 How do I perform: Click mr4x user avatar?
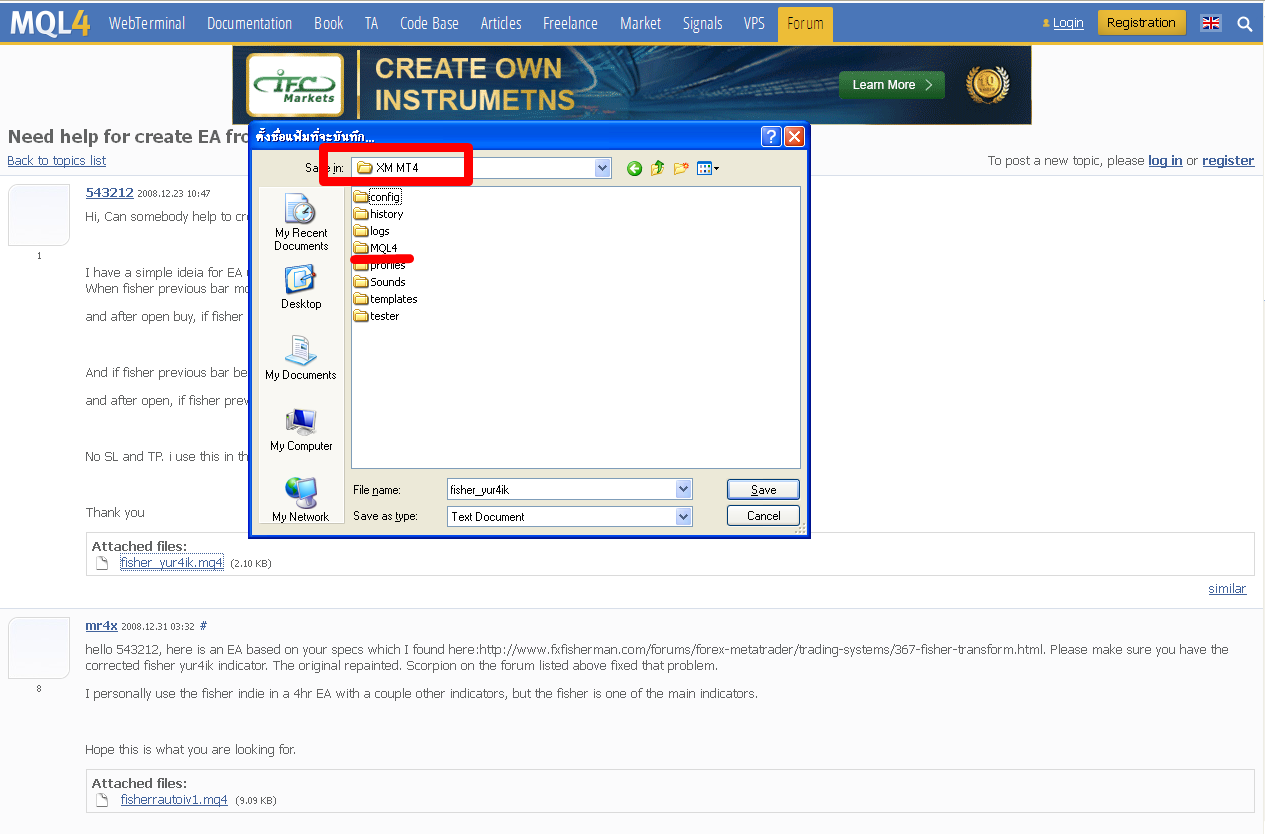39,648
